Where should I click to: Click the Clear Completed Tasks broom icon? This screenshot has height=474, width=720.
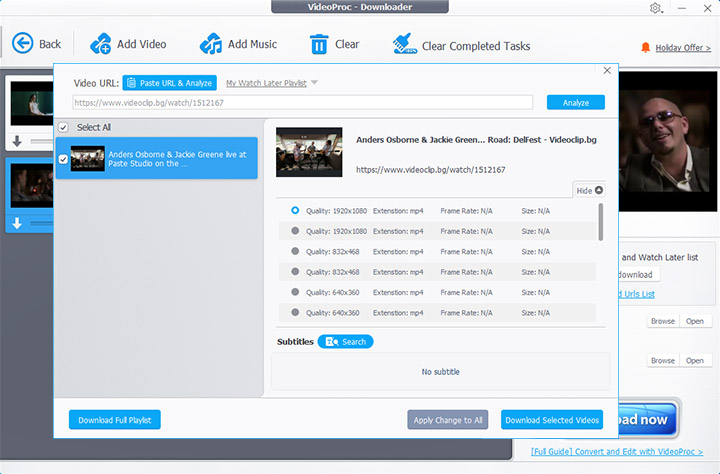tap(403, 44)
